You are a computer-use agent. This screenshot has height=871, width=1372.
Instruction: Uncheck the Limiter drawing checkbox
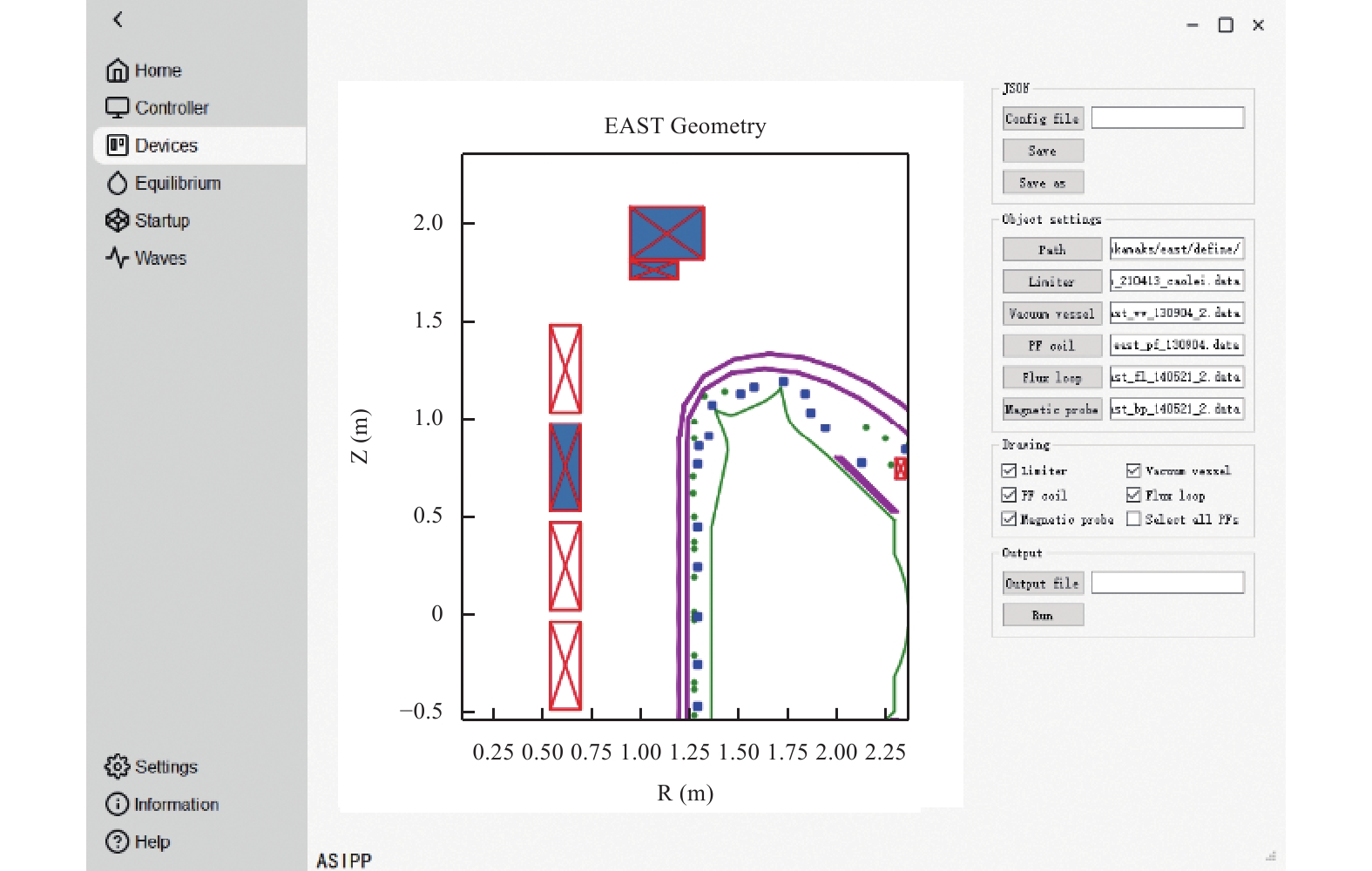tap(1009, 470)
